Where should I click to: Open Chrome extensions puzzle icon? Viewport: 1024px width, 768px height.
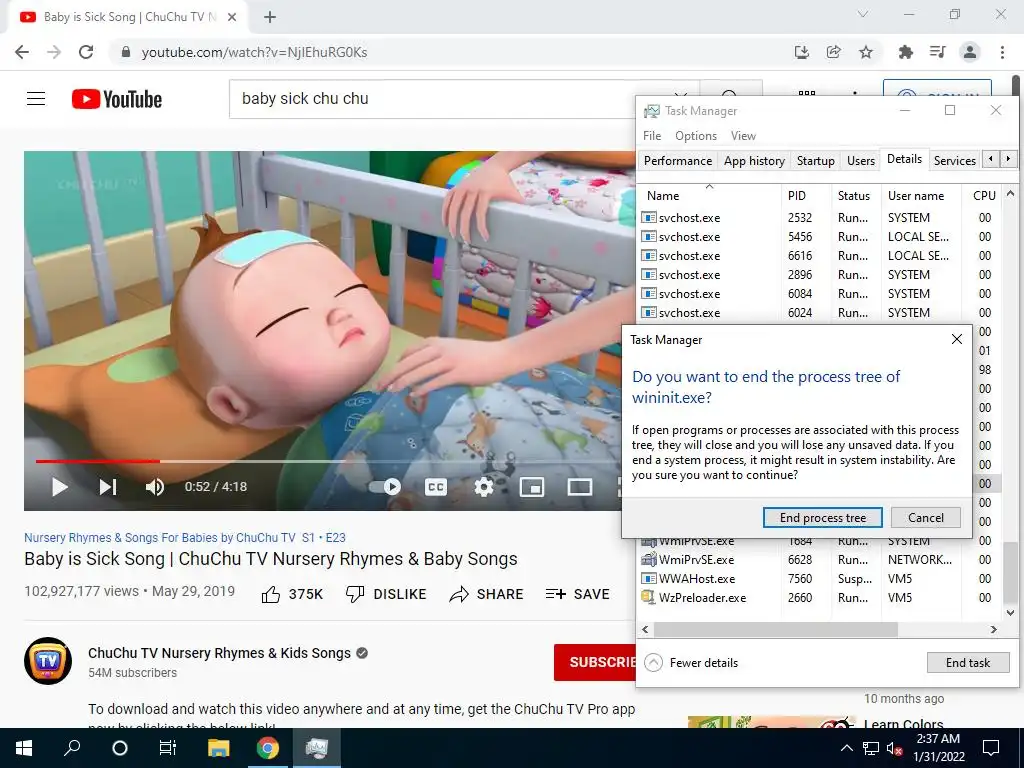click(905, 52)
